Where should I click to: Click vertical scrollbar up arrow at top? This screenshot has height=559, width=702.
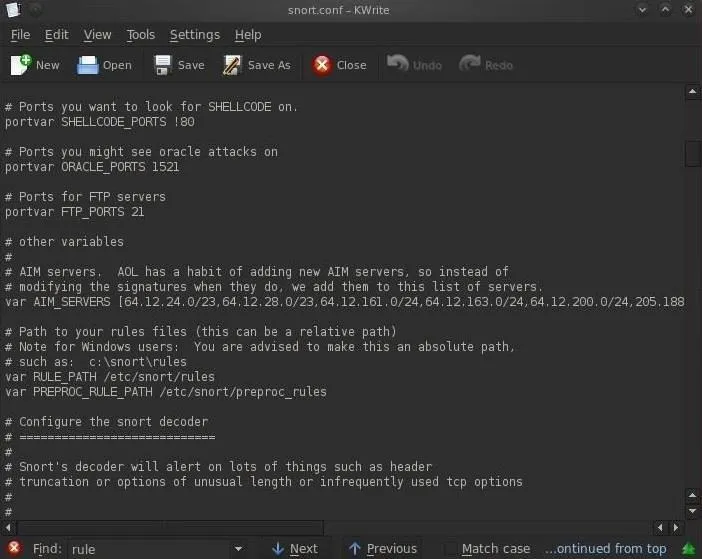pos(693,92)
